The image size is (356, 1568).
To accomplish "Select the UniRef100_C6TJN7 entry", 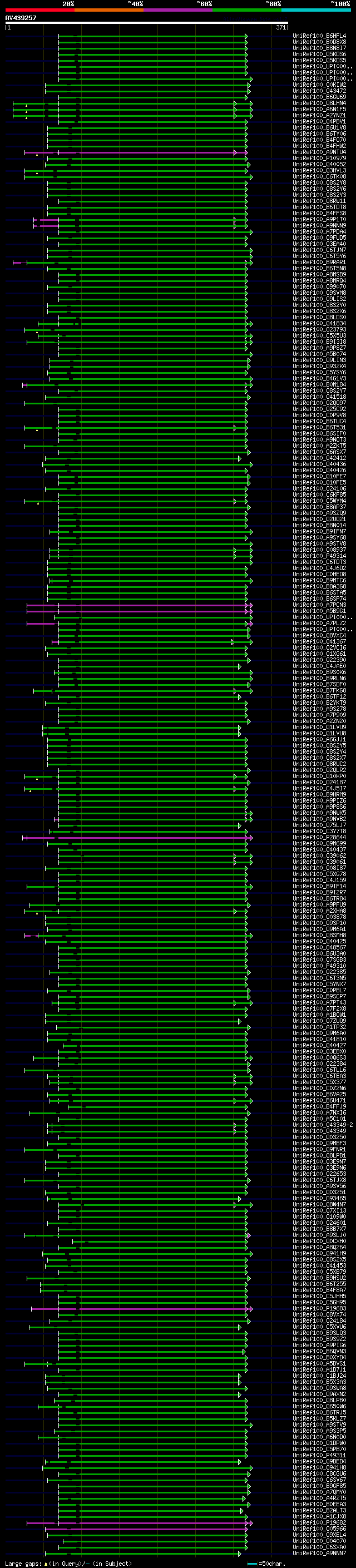I will (319, 250).
